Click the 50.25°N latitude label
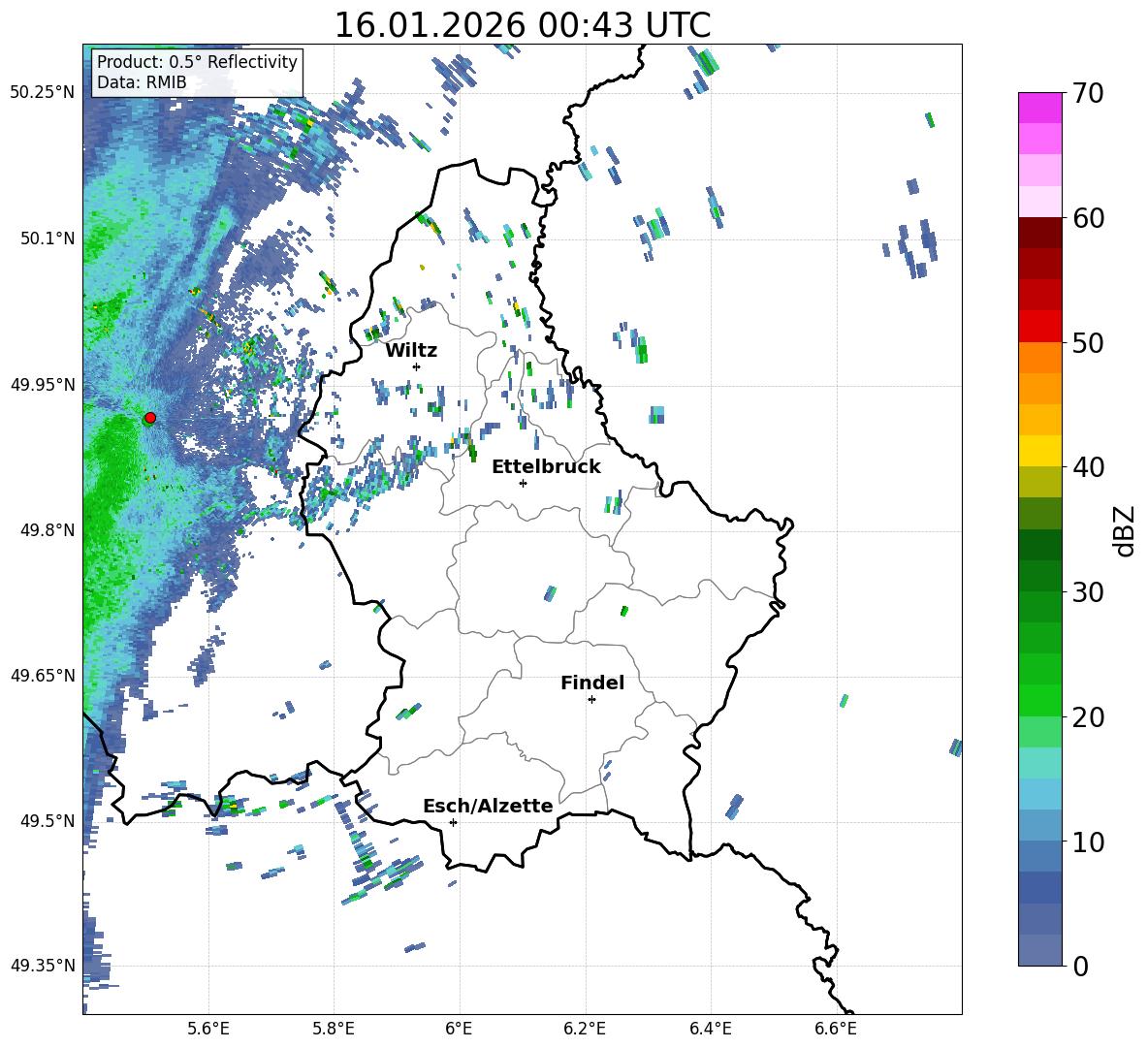The image size is (1148, 1048). coord(43,93)
